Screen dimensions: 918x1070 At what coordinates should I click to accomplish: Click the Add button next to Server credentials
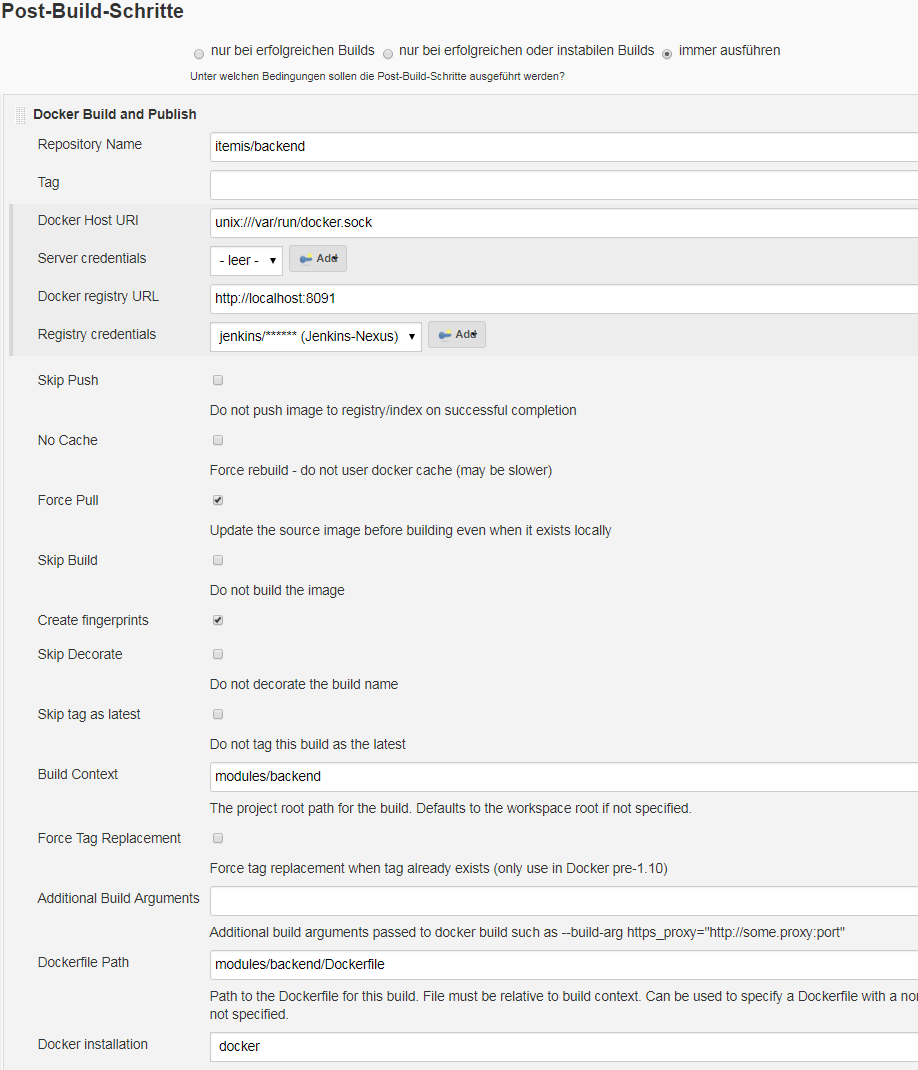(x=318, y=258)
